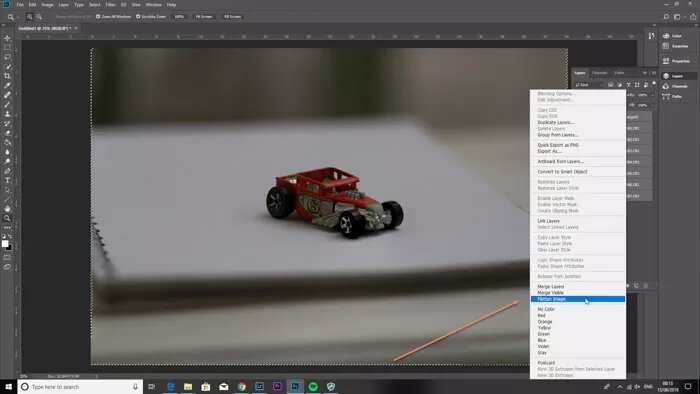The height and width of the screenshot is (394, 700).
Task: Open the Swatches panel icon
Action: (675, 46)
